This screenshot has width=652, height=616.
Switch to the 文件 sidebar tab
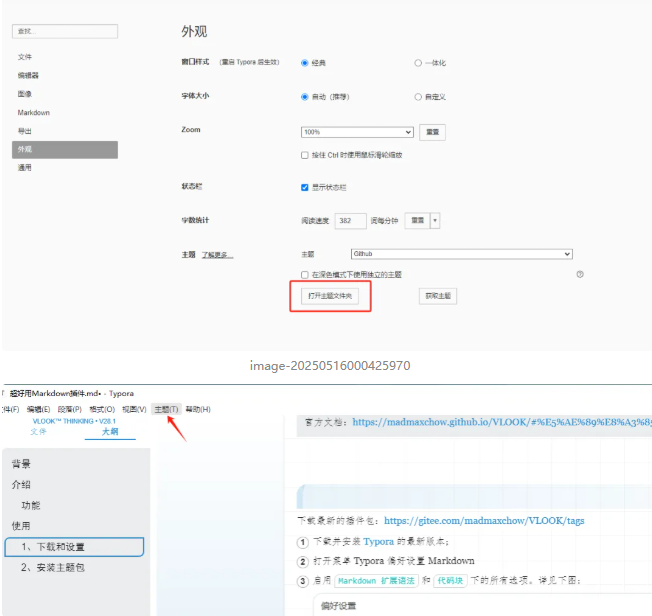point(38,432)
